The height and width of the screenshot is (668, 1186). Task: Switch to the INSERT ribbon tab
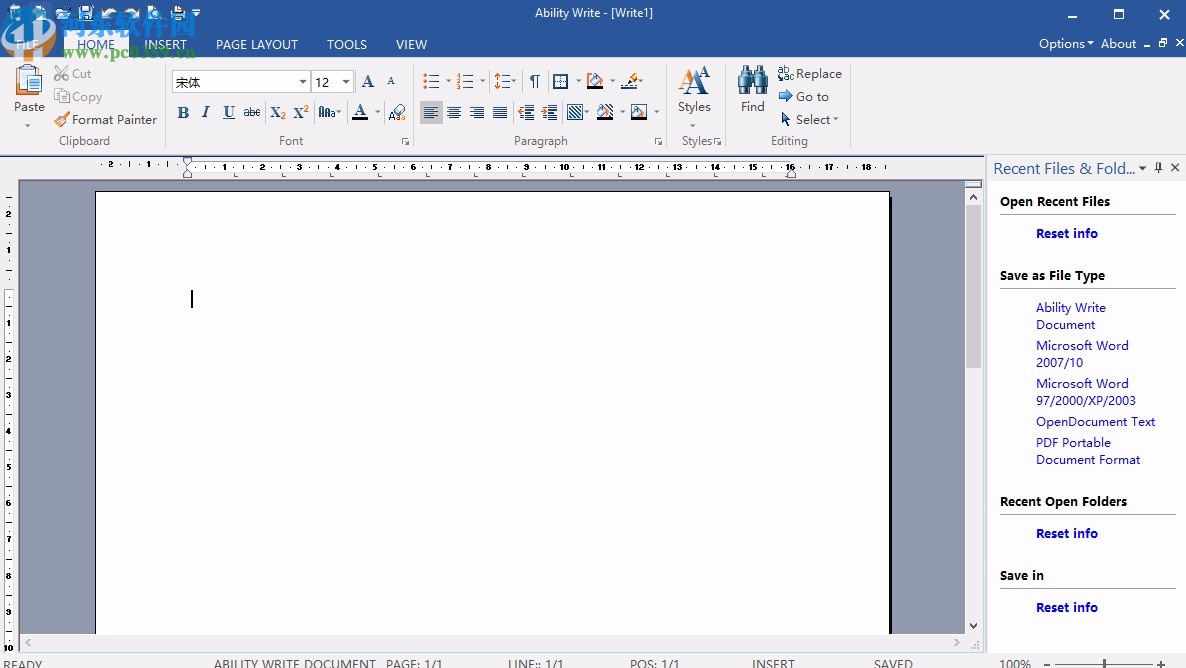[x=165, y=44]
